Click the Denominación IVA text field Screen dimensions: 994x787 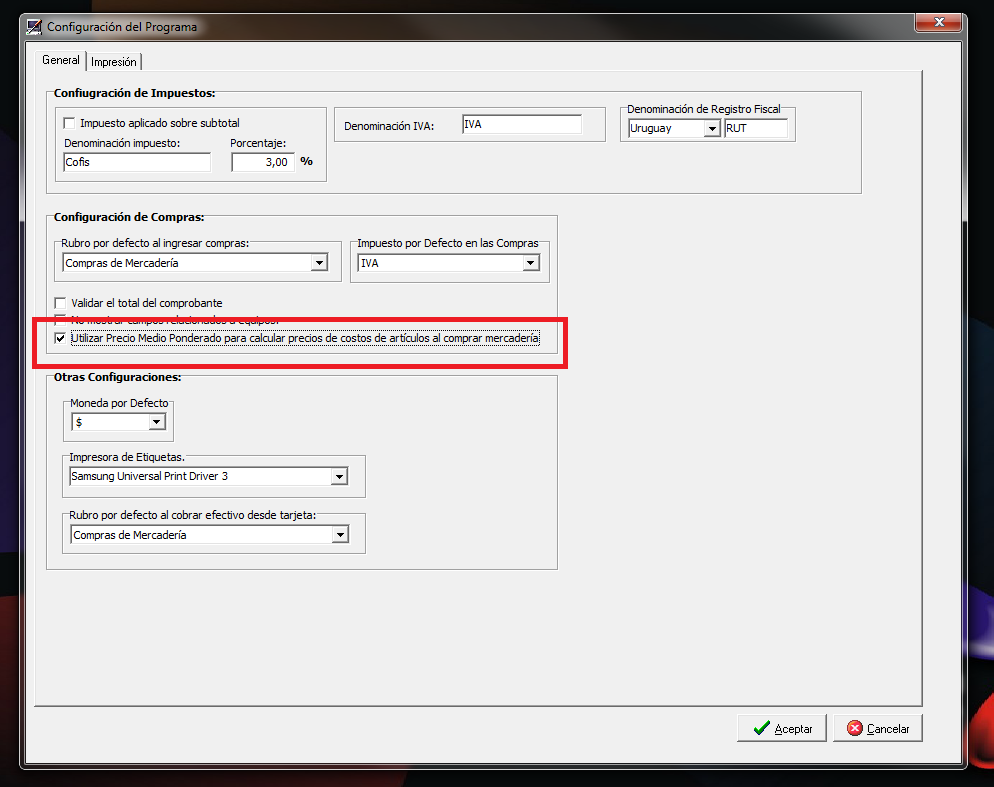(521, 125)
